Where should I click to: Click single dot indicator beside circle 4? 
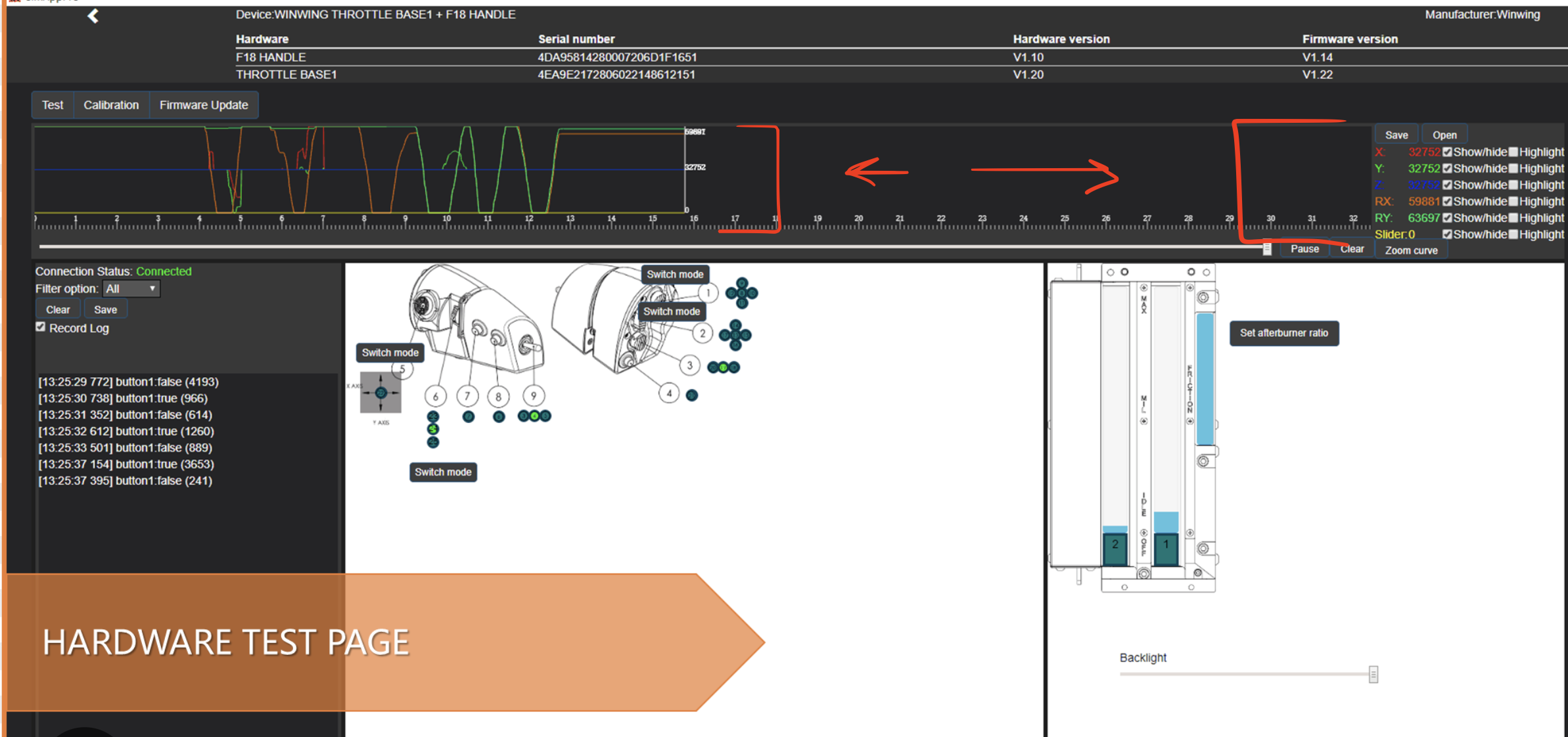(x=692, y=395)
